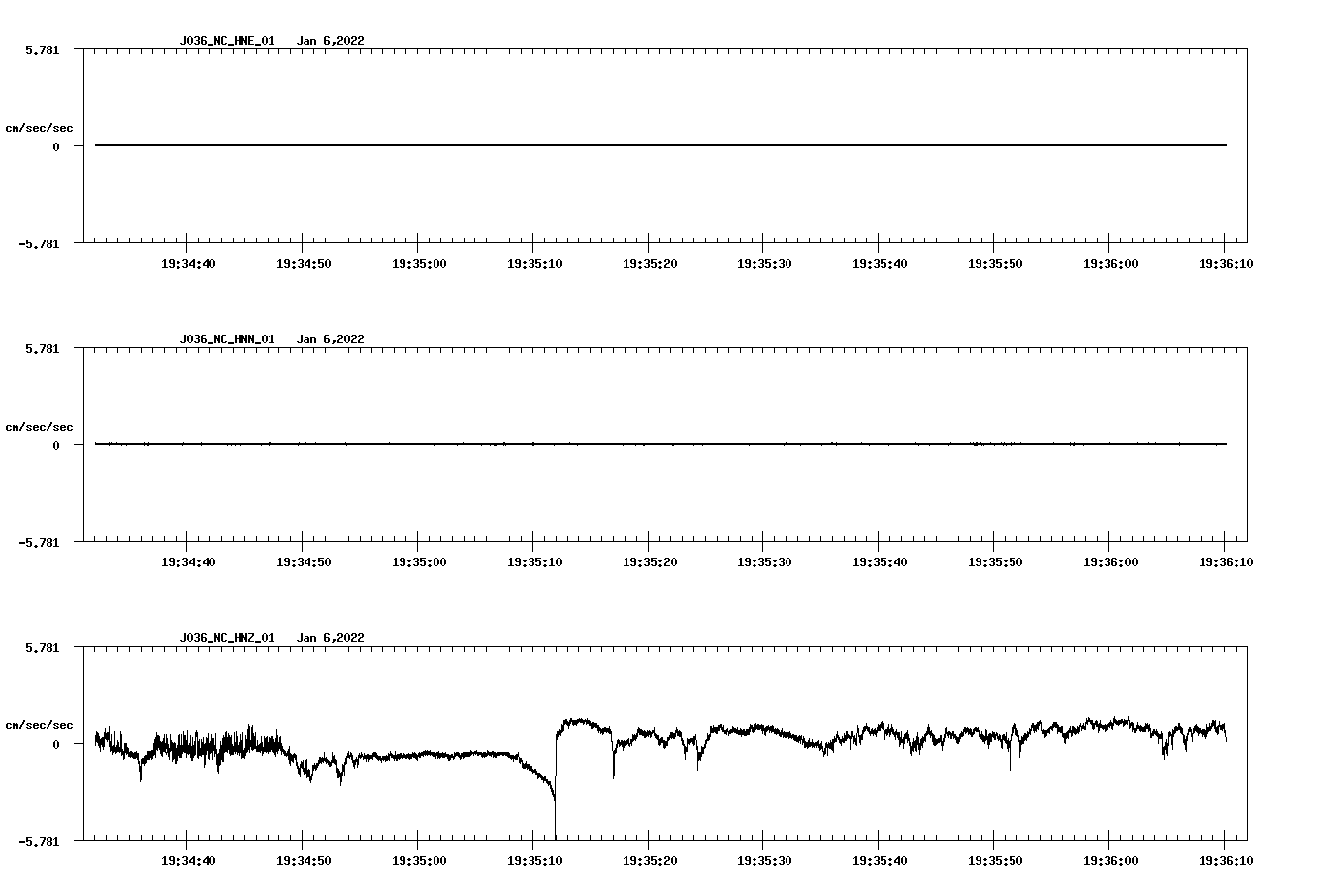The width and height of the screenshot is (1317, 896).
Task: Click the J036_NC_HNN_01 plot title
Action: point(227,339)
